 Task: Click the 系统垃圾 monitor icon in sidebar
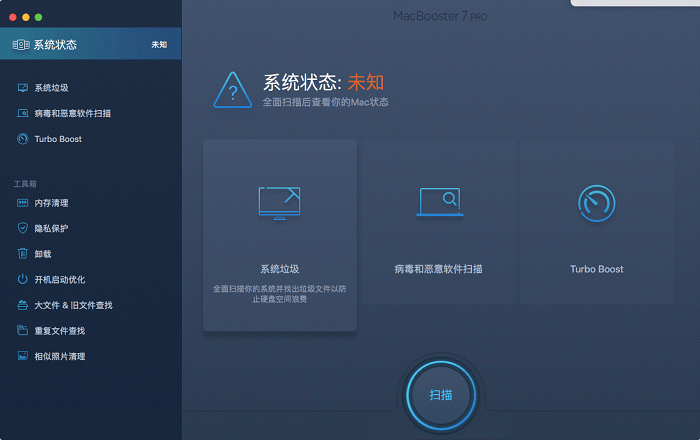(22, 88)
